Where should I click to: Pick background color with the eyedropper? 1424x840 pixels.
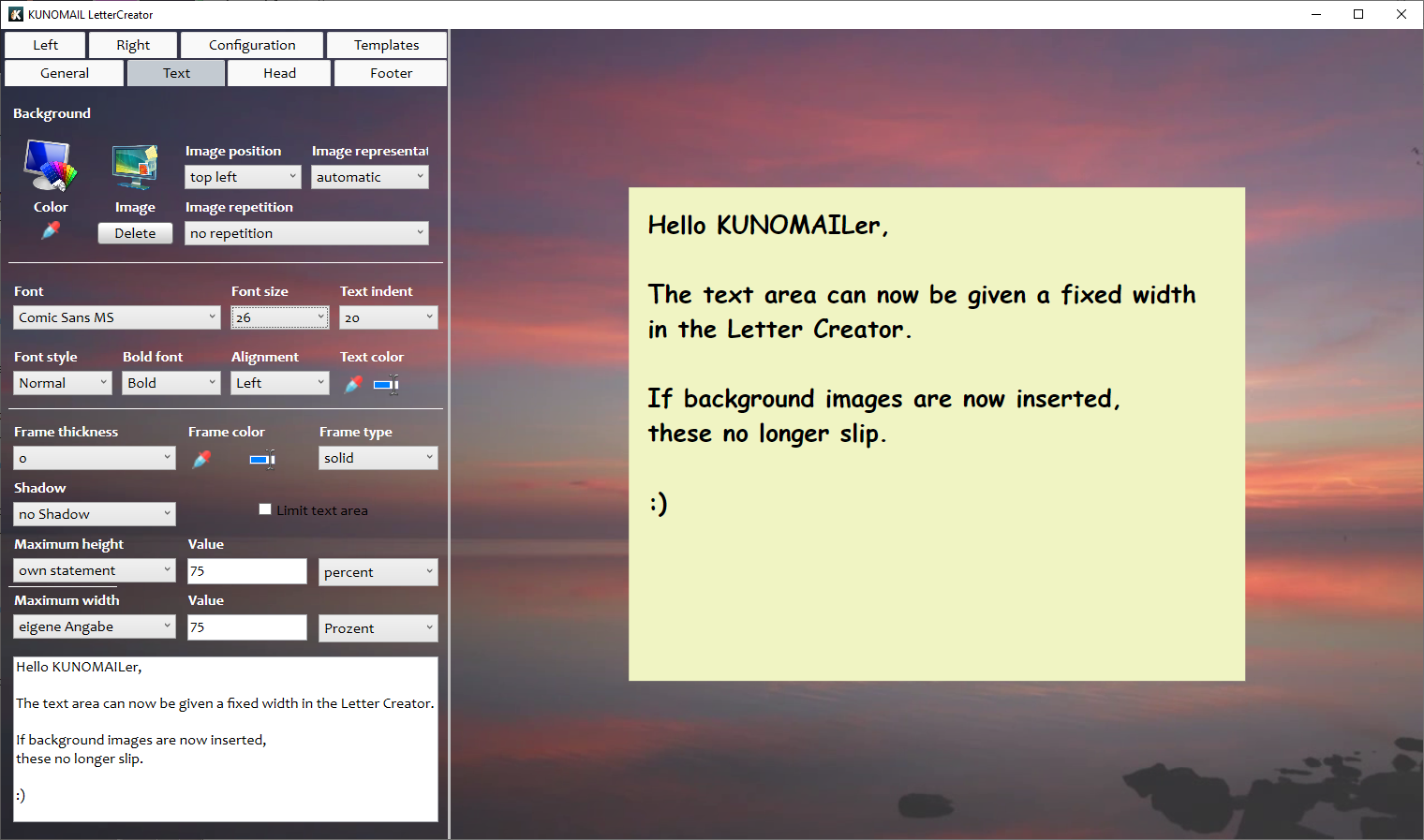tap(51, 229)
